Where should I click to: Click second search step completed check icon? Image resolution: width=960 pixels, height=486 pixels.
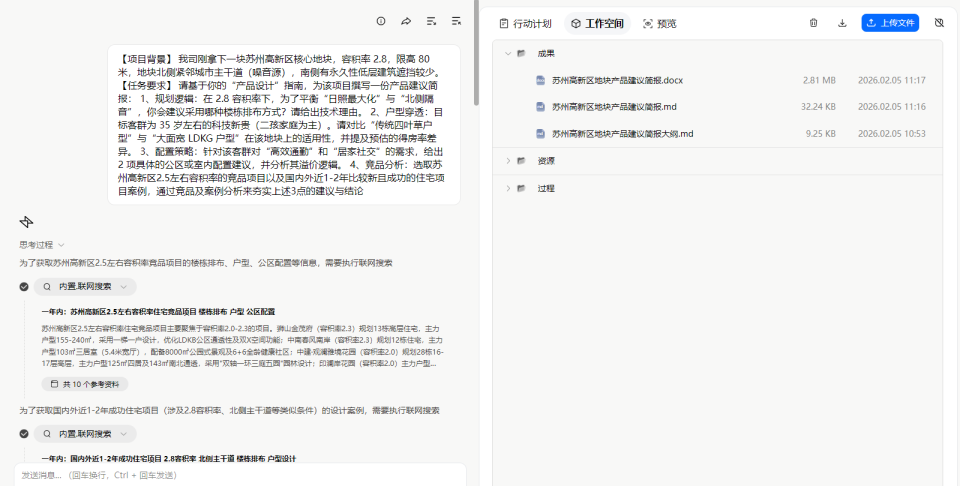point(24,434)
